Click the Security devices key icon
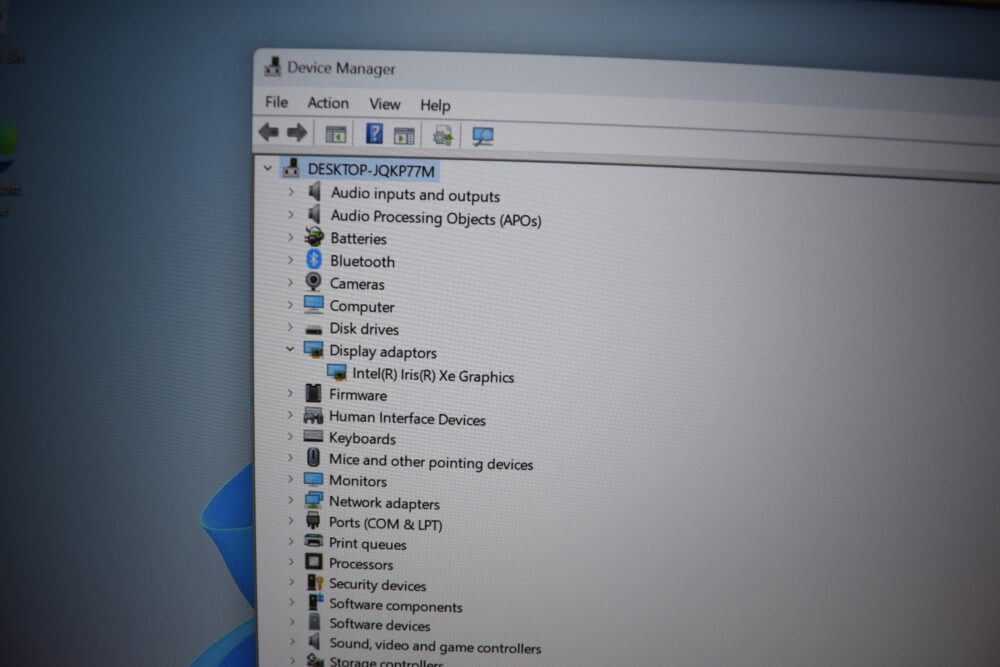The height and width of the screenshot is (667, 1000). click(315, 582)
